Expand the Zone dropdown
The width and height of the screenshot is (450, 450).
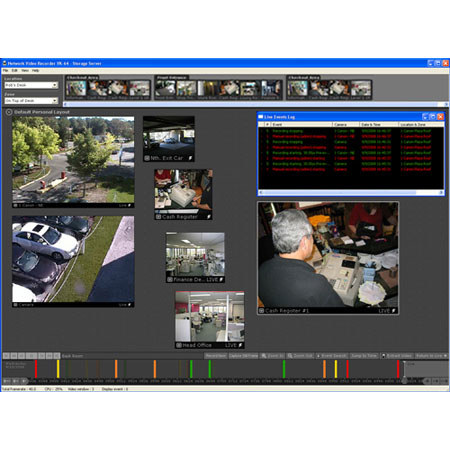pos(54,101)
